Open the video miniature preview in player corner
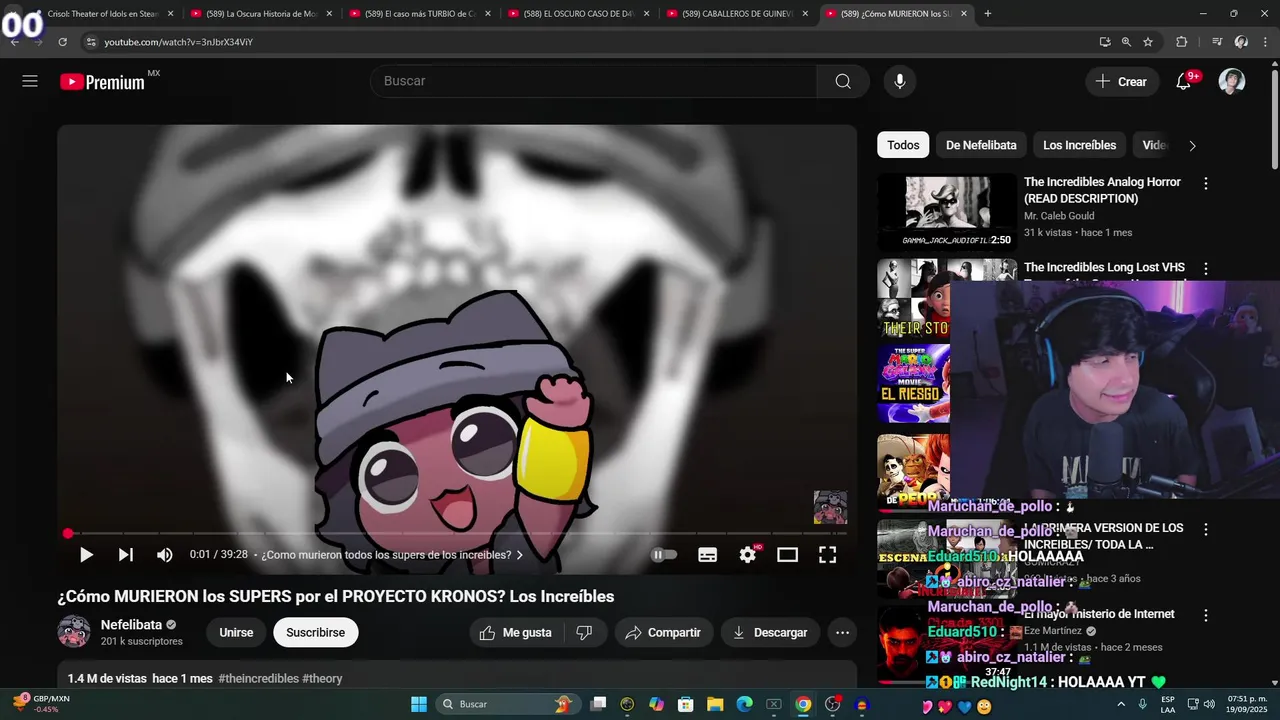 (830, 507)
